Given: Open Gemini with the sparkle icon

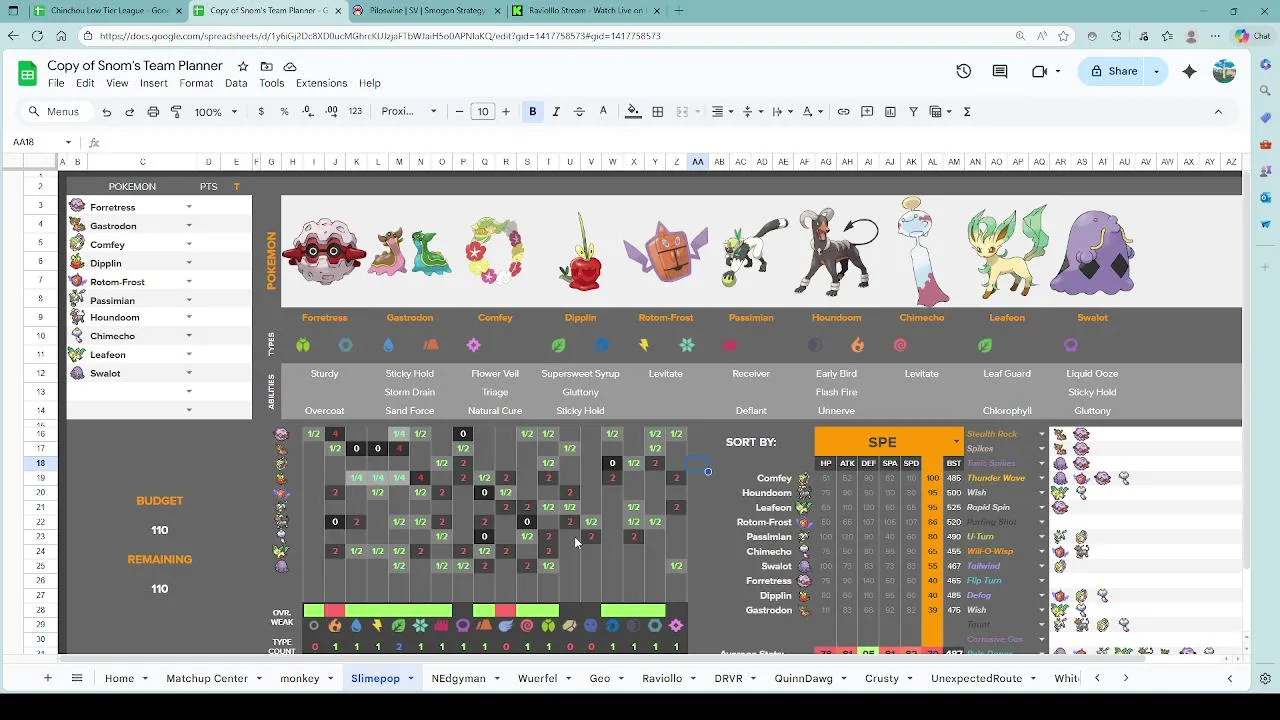Looking at the screenshot, I should coord(1189,72).
